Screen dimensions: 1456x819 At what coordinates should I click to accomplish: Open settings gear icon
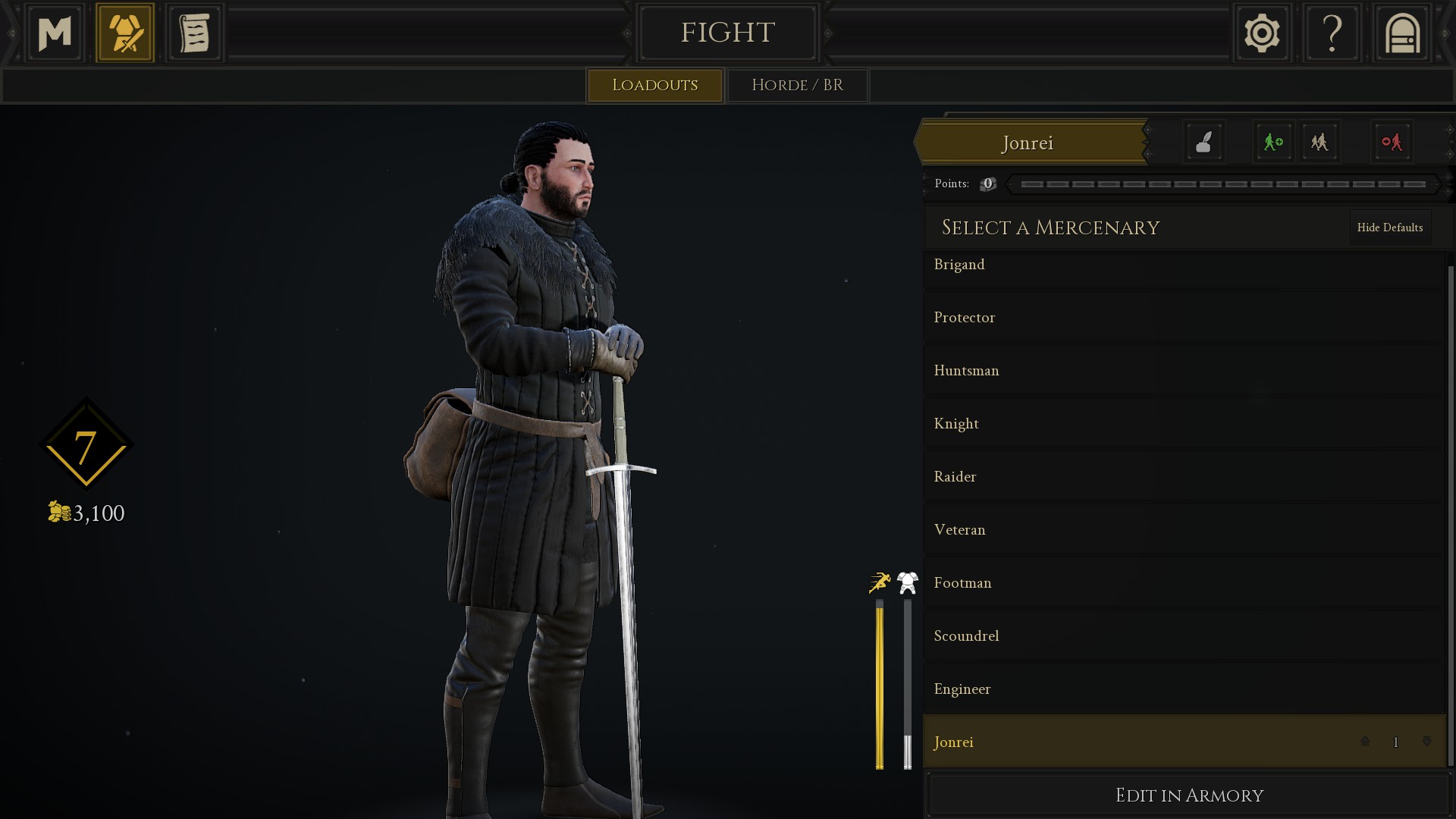[x=1262, y=33]
